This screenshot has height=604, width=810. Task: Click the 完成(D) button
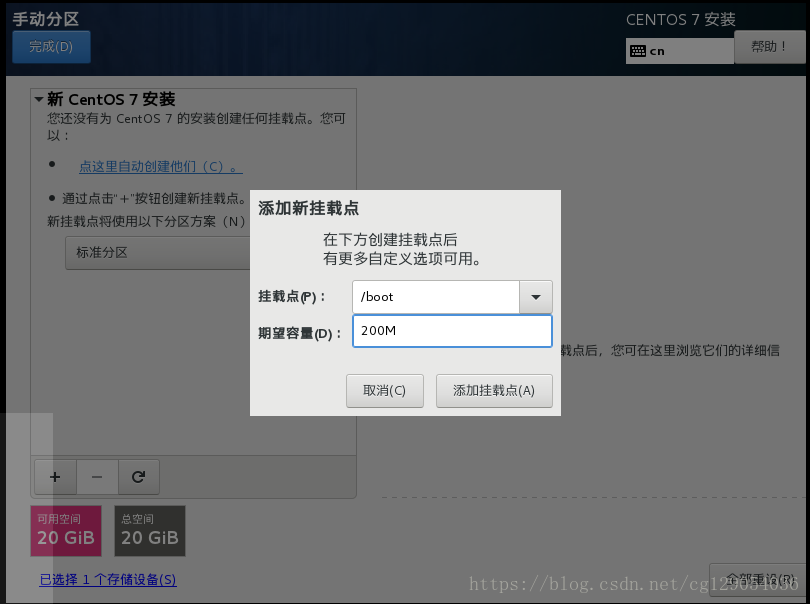51,47
